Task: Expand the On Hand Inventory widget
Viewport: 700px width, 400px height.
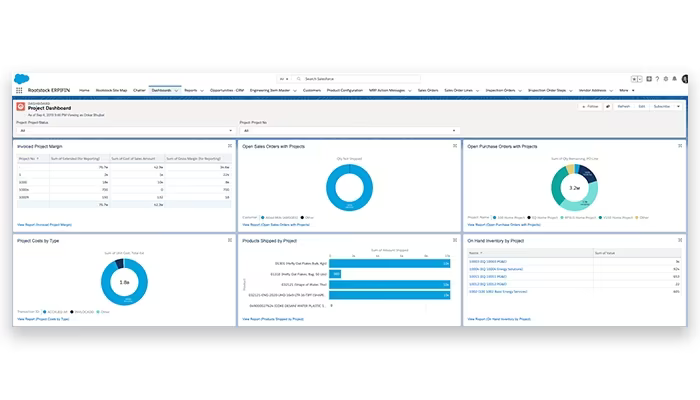Action: (680, 240)
